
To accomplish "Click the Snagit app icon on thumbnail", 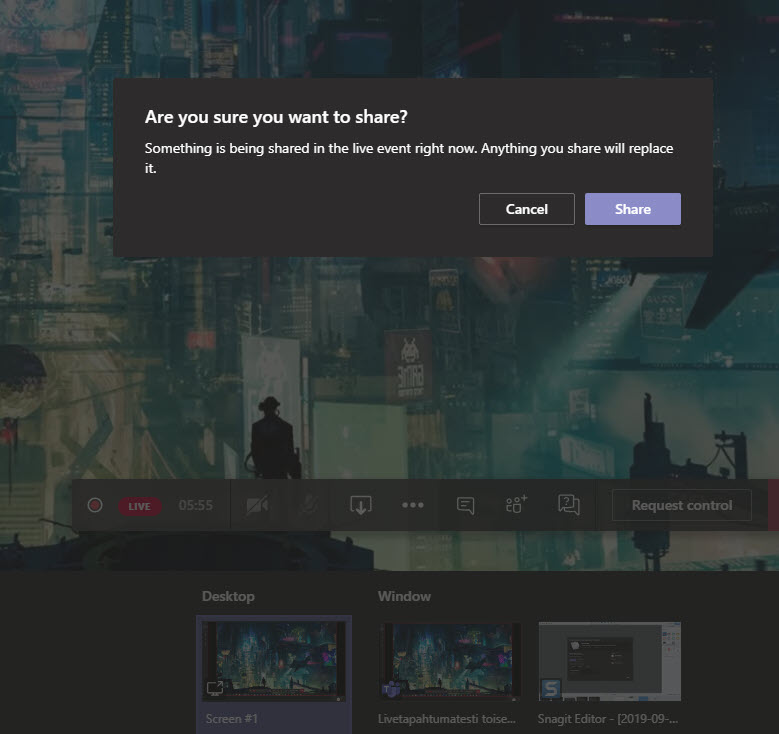I will 550,688.
